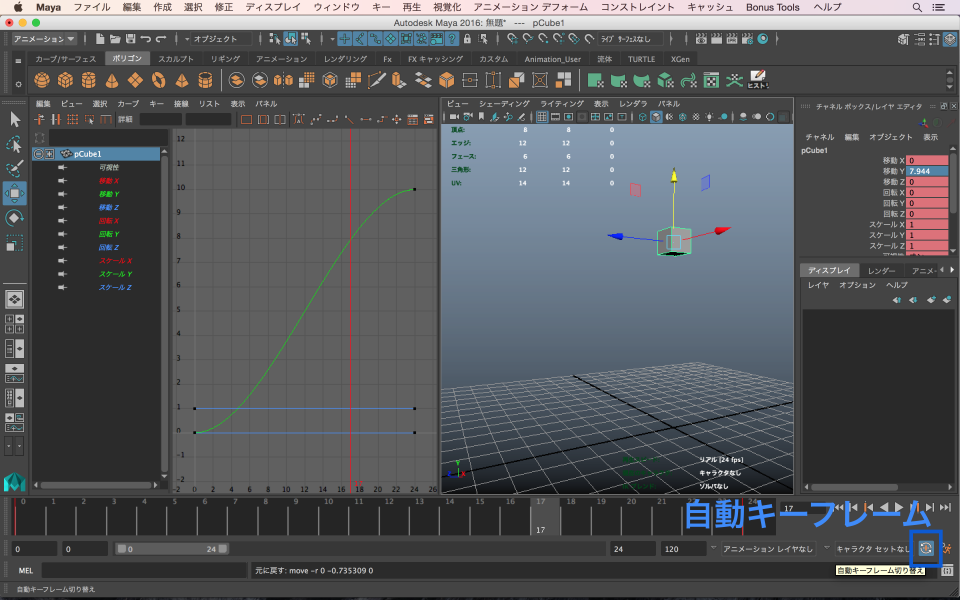Activate the Move tool in toolbox
This screenshot has width=960, height=600.
pyautogui.click(x=15, y=193)
